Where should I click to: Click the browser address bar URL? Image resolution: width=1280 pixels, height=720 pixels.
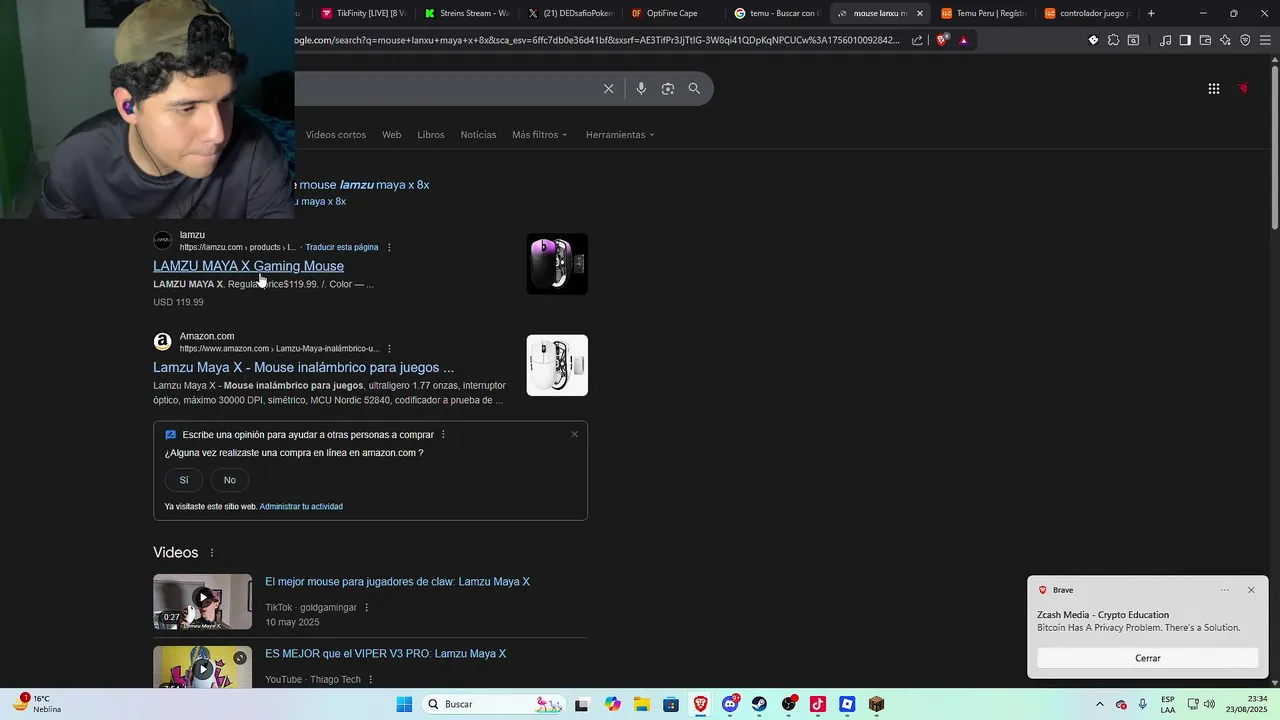pos(598,40)
